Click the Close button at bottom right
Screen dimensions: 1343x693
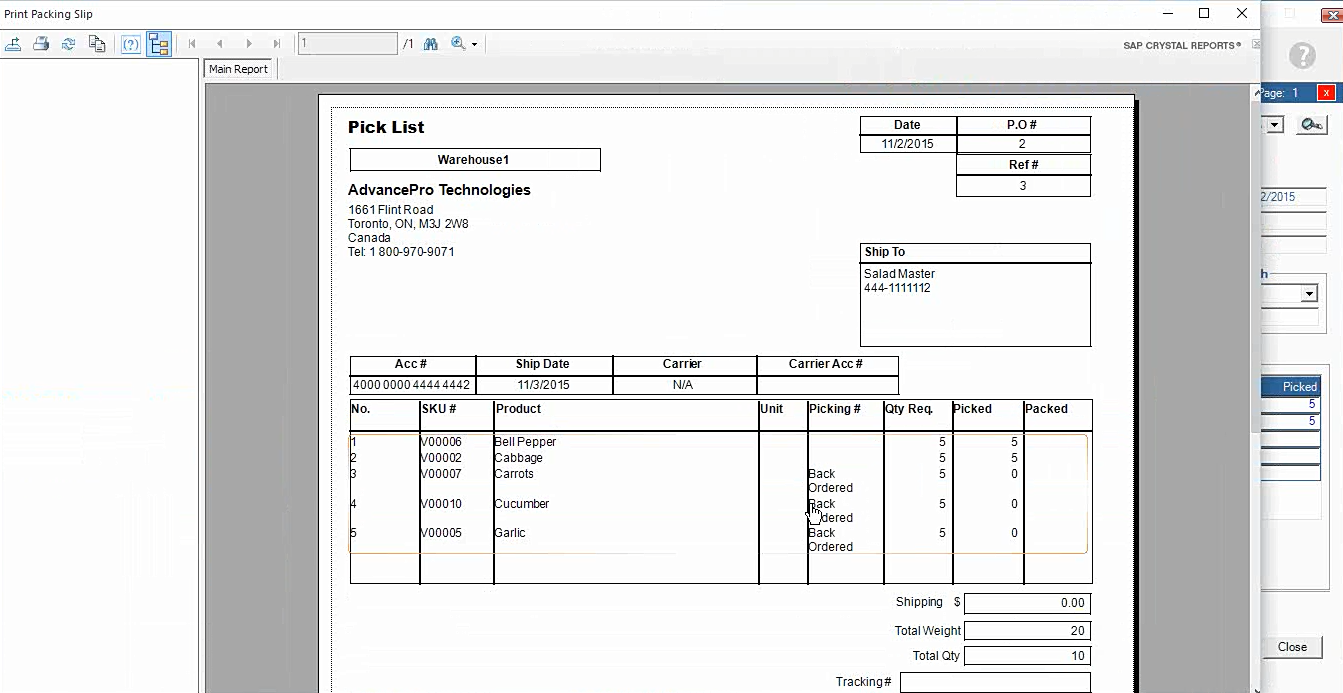pos(1291,647)
